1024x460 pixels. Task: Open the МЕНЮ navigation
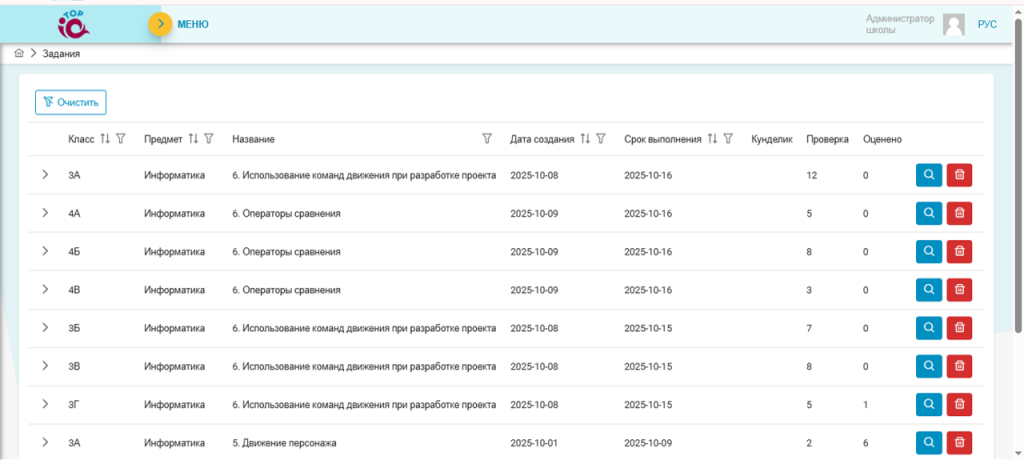coord(193,24)
